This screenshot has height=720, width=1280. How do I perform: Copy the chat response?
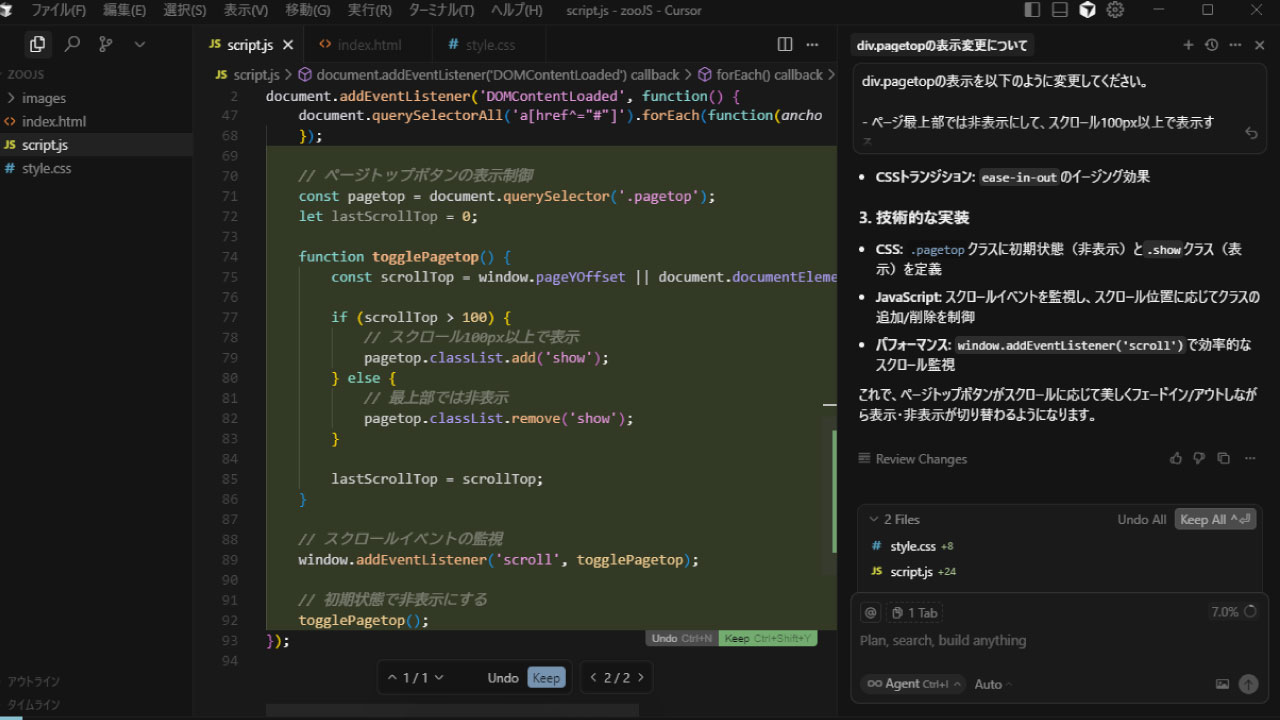coord(1223,459)
